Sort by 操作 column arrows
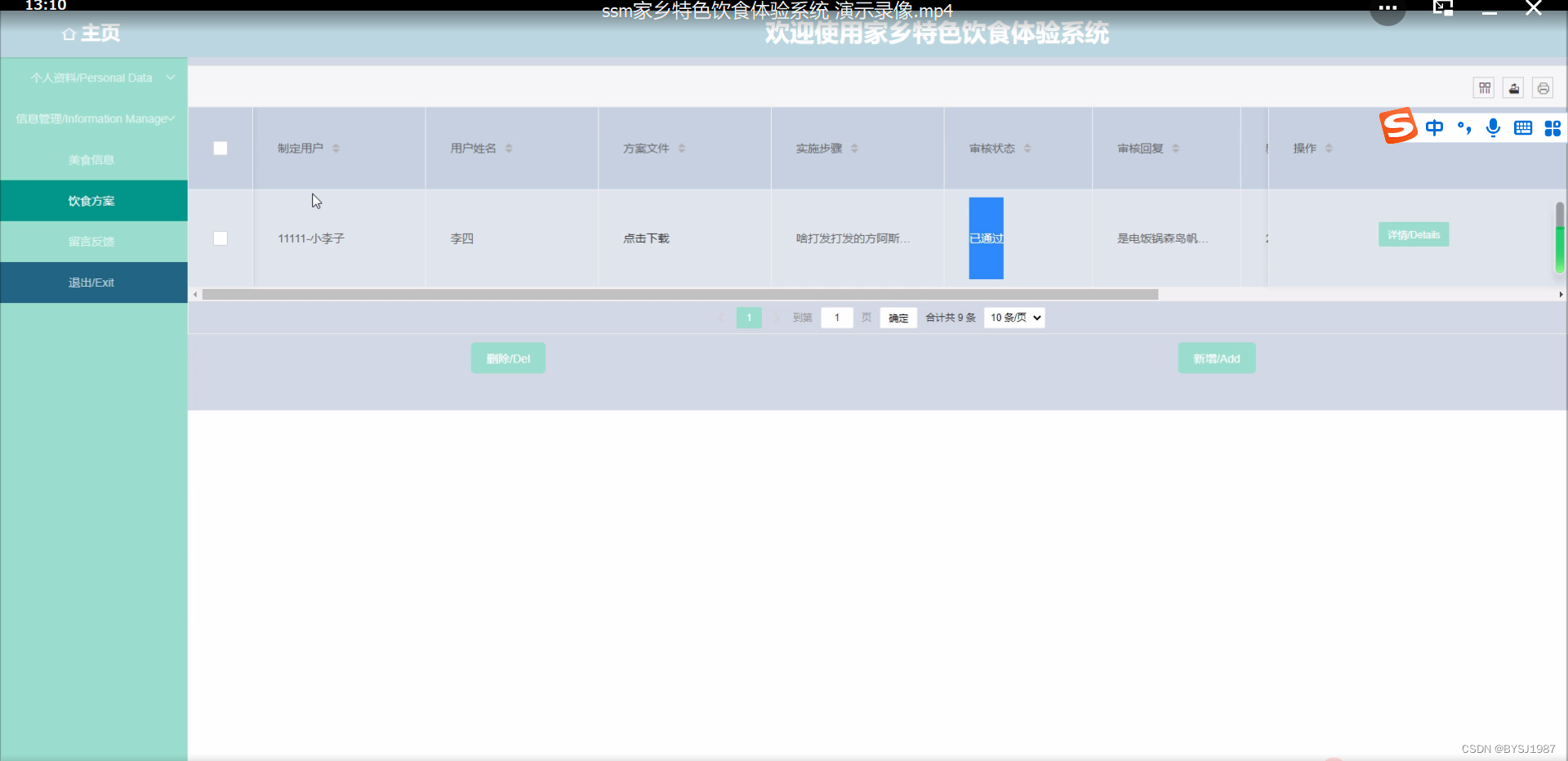Viewport: 1568px width, 761px height. point(1329,149)
